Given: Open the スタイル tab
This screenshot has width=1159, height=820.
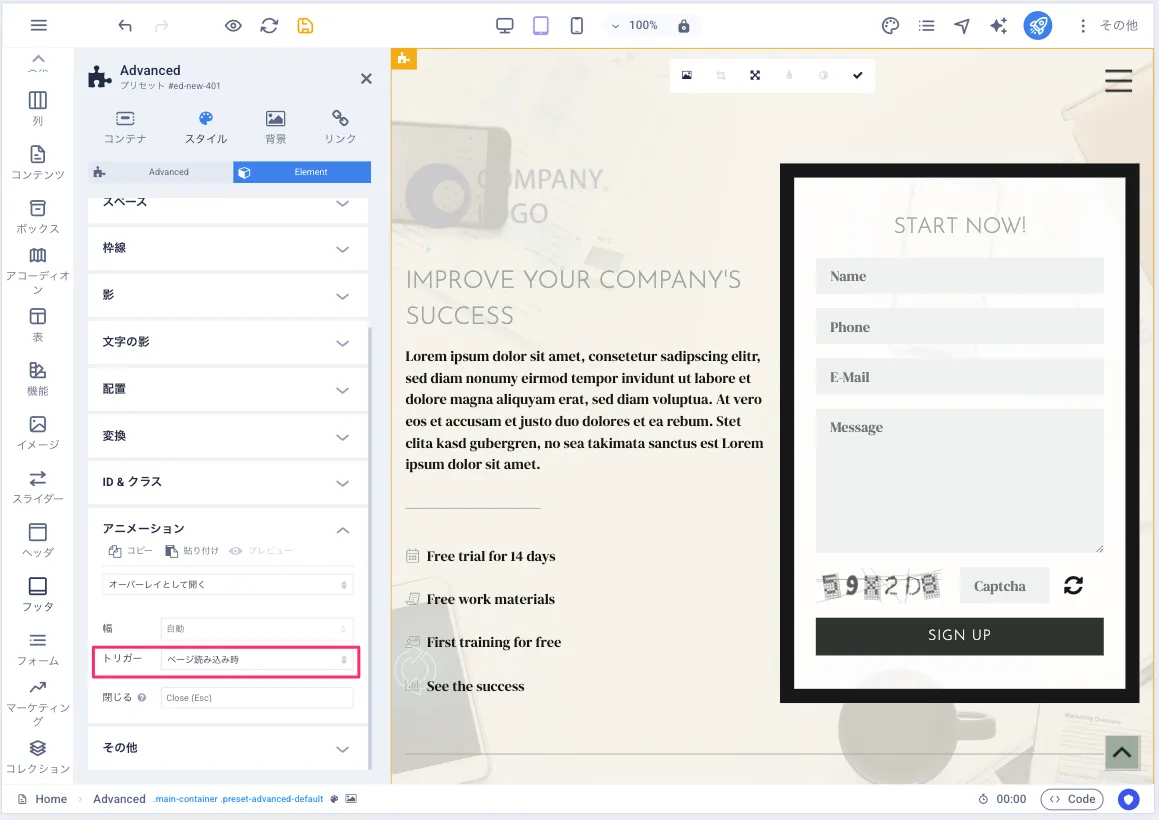Looking at the screenshot, I should pos(205,127).
